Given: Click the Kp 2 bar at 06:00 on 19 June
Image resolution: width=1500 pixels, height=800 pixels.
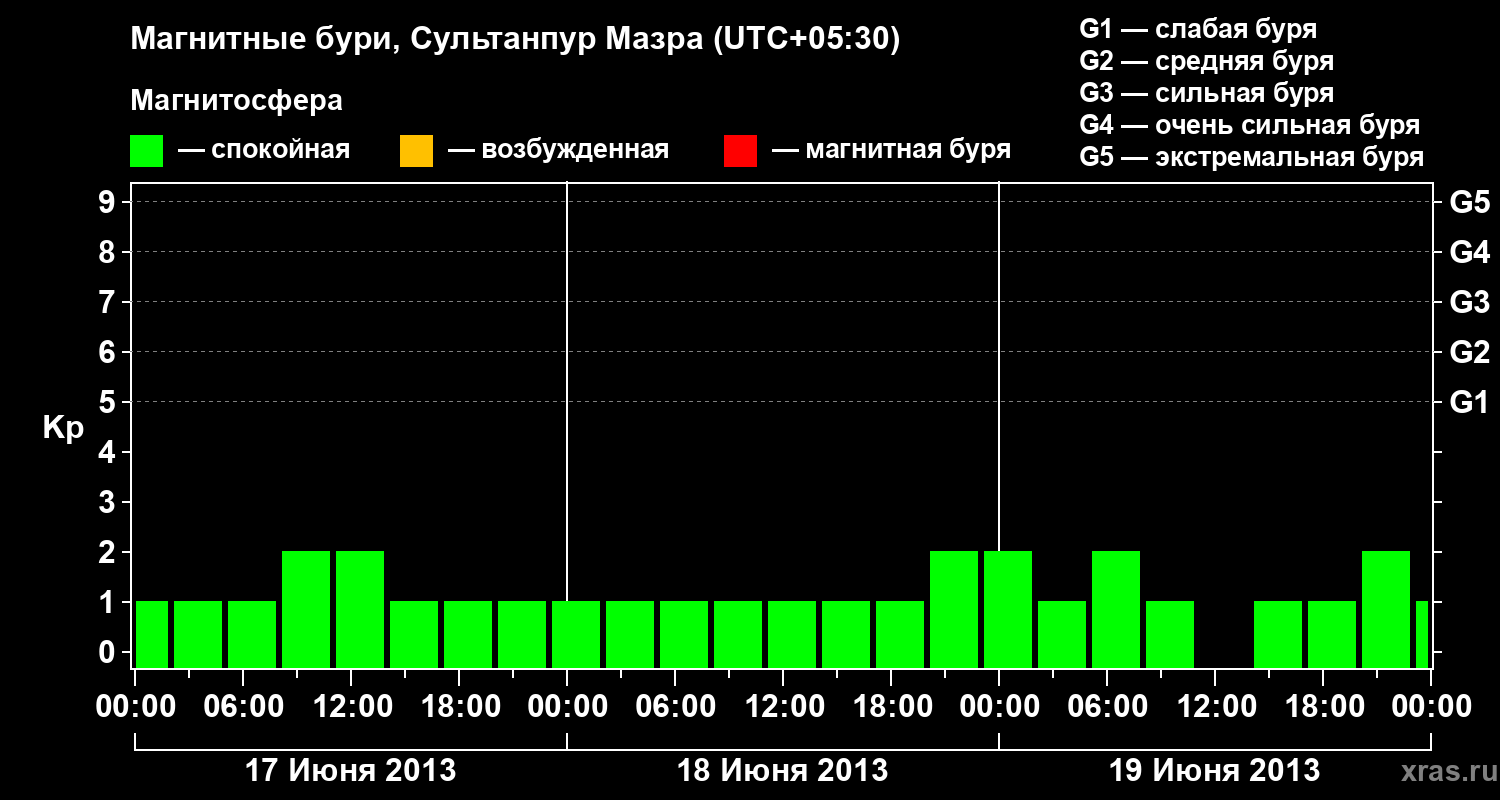Looking at the screenshot, I should click(x=1116, y=609).
